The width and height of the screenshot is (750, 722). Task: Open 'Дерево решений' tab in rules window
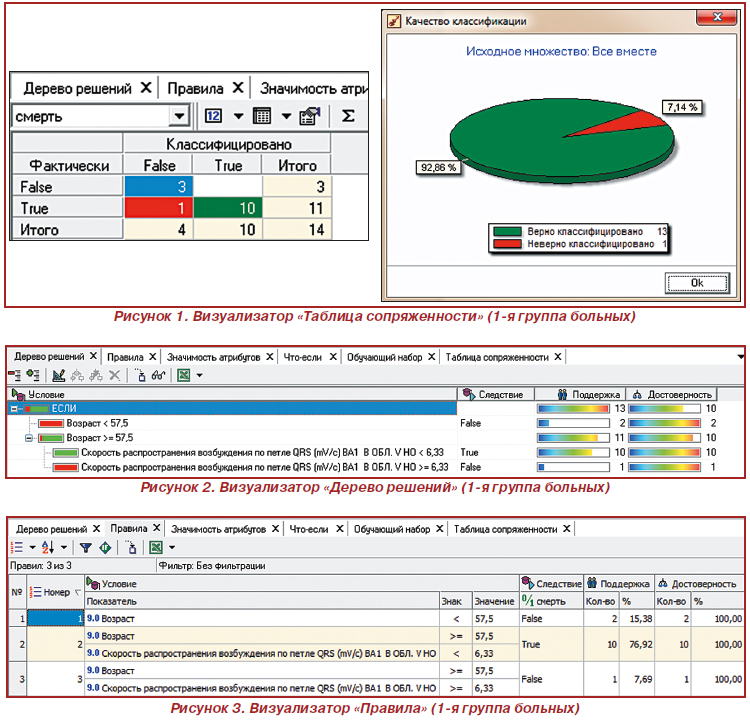point(52,529)
